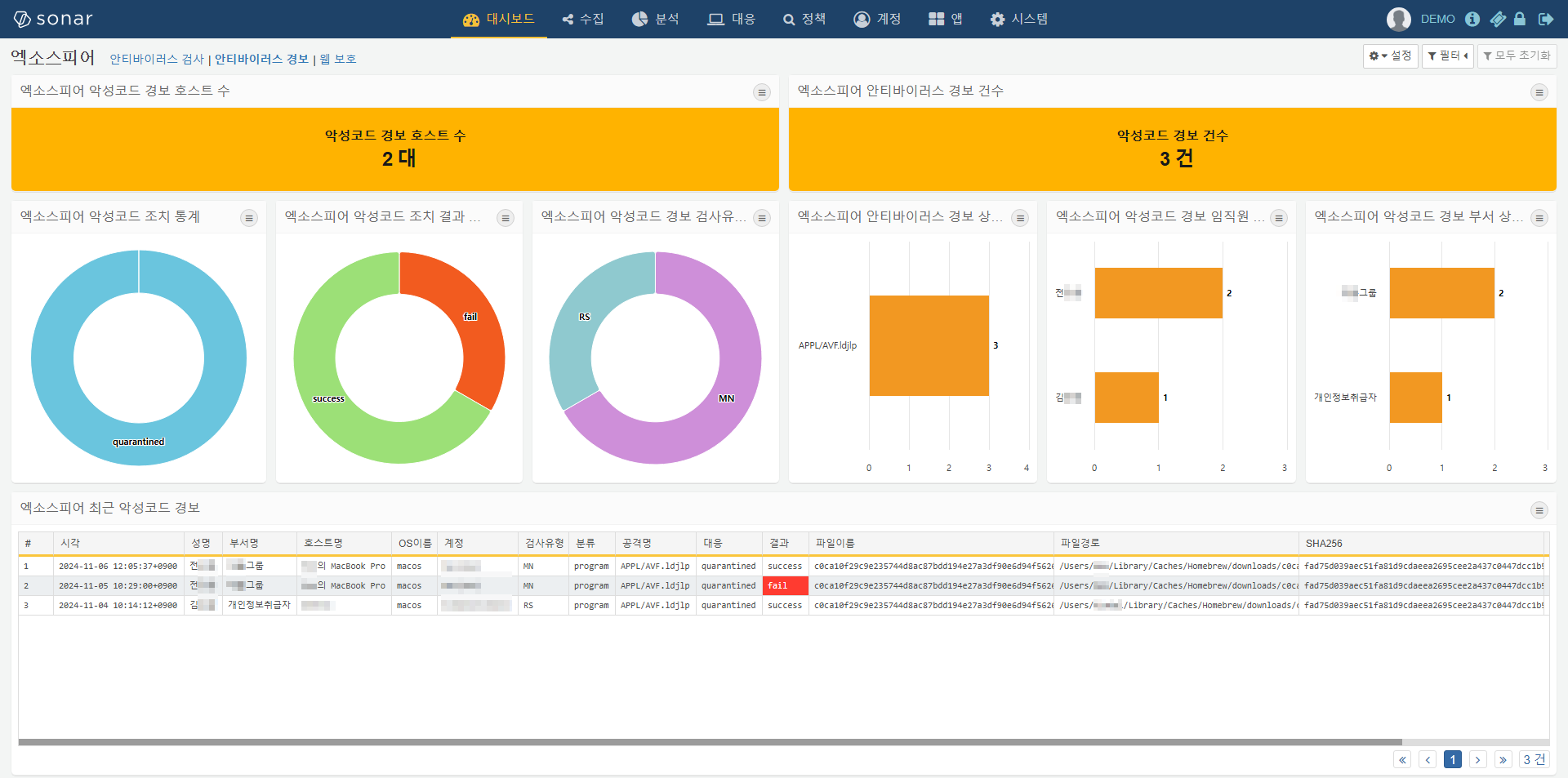Open the 웹 보호 link
This screenshot has height=778, width=1568.
coord(338,59)
